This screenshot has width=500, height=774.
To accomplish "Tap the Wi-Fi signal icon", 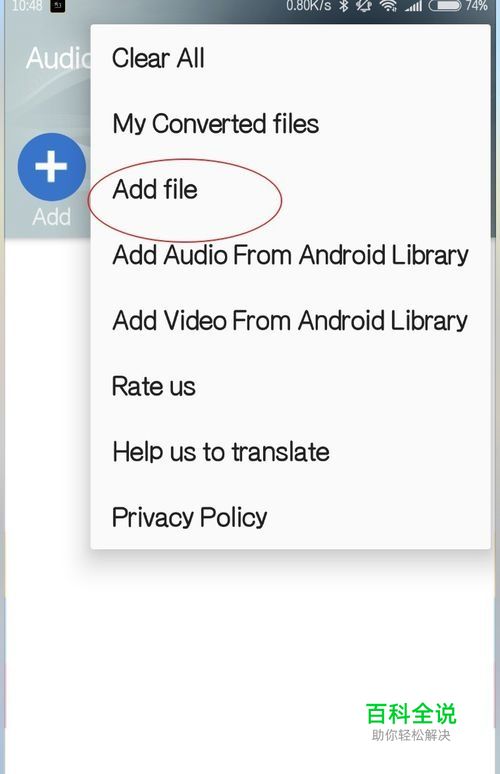I will pos(389,5).
